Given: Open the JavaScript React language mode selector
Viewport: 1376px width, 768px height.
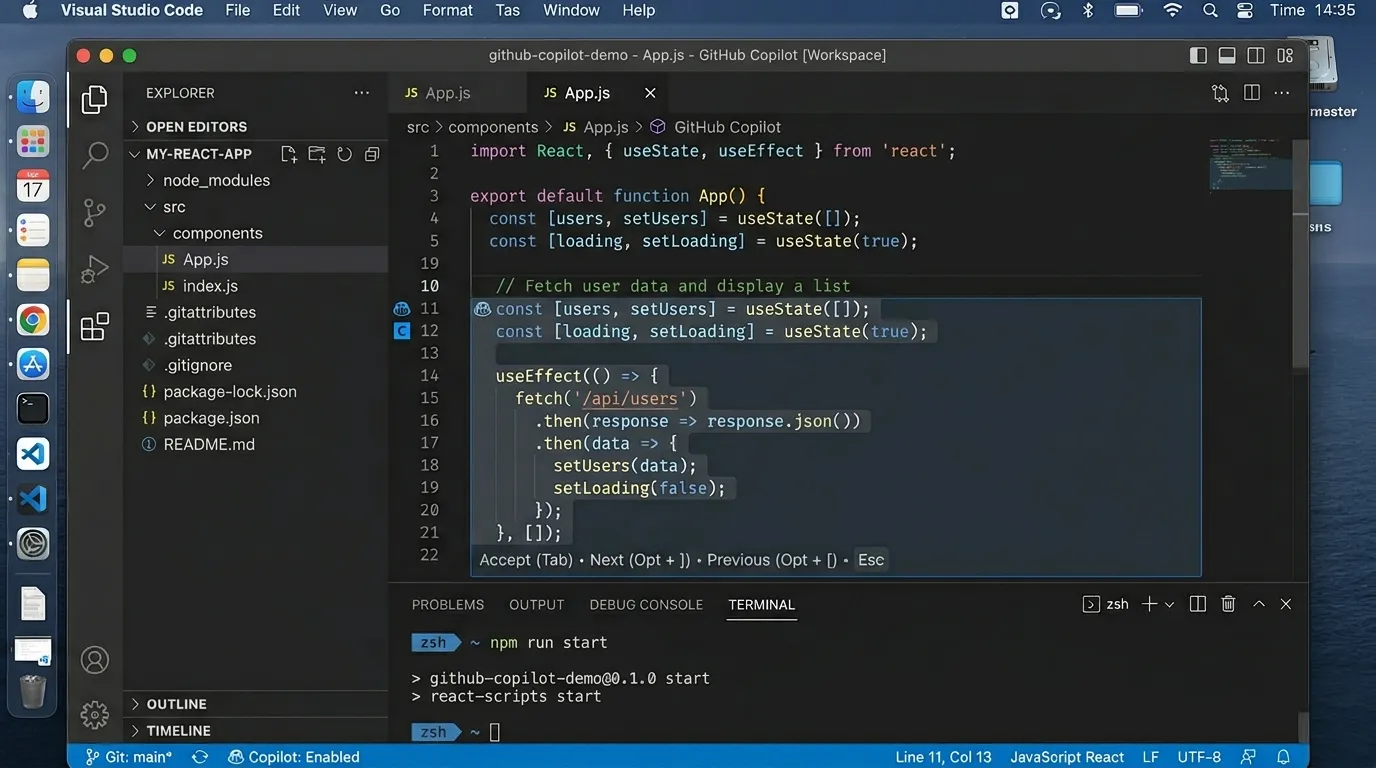Looking at the screenshot, I should [1067, 757].
